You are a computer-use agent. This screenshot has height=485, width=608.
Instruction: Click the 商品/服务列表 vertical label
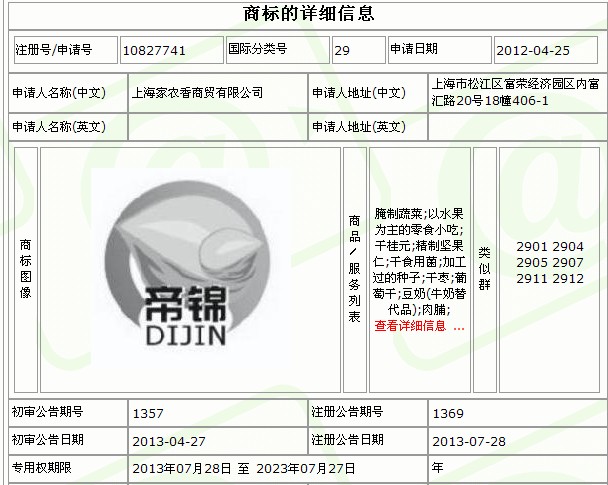point(354,268)
